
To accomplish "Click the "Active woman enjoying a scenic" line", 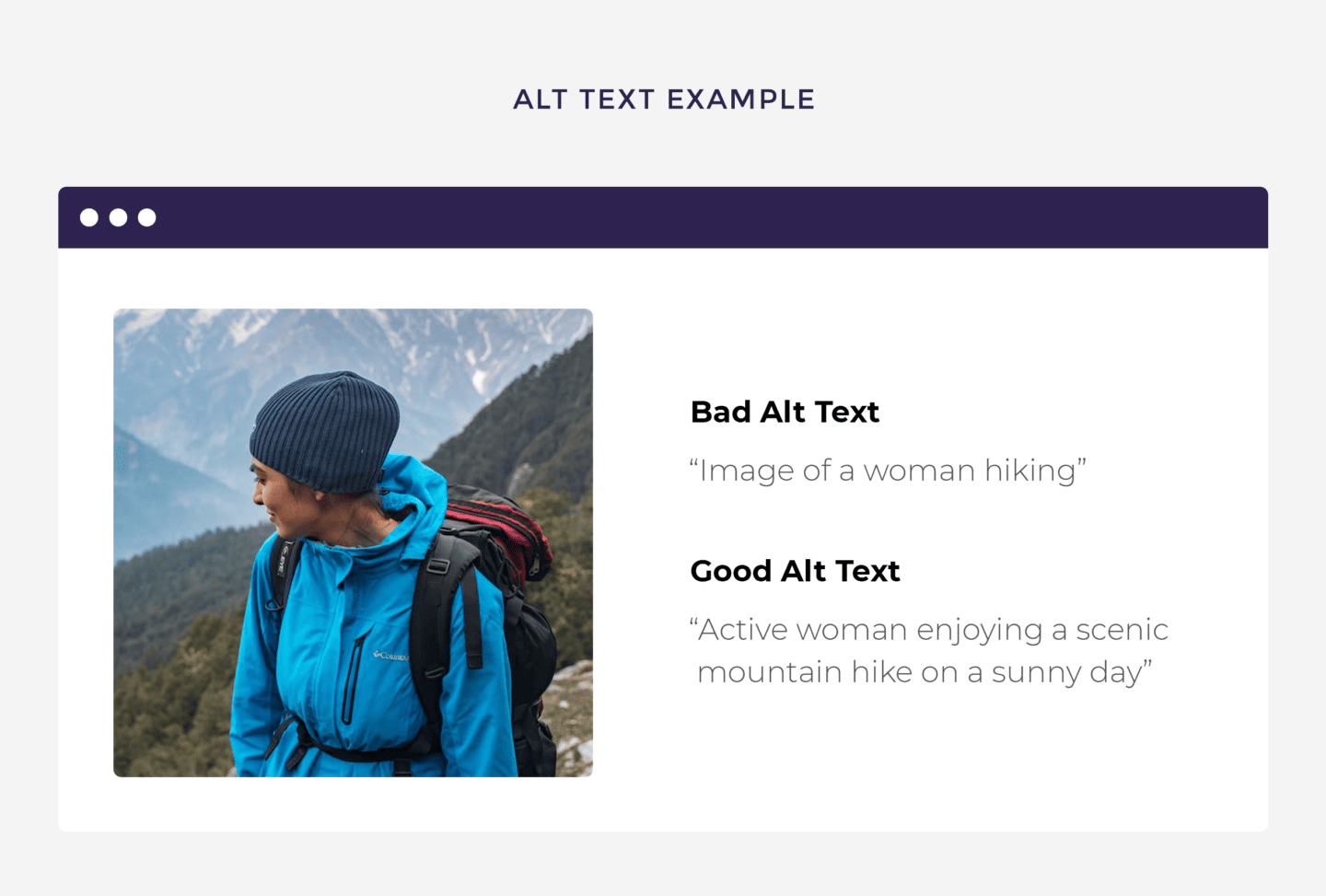I will pyautogui.click(x=930, y=630).
